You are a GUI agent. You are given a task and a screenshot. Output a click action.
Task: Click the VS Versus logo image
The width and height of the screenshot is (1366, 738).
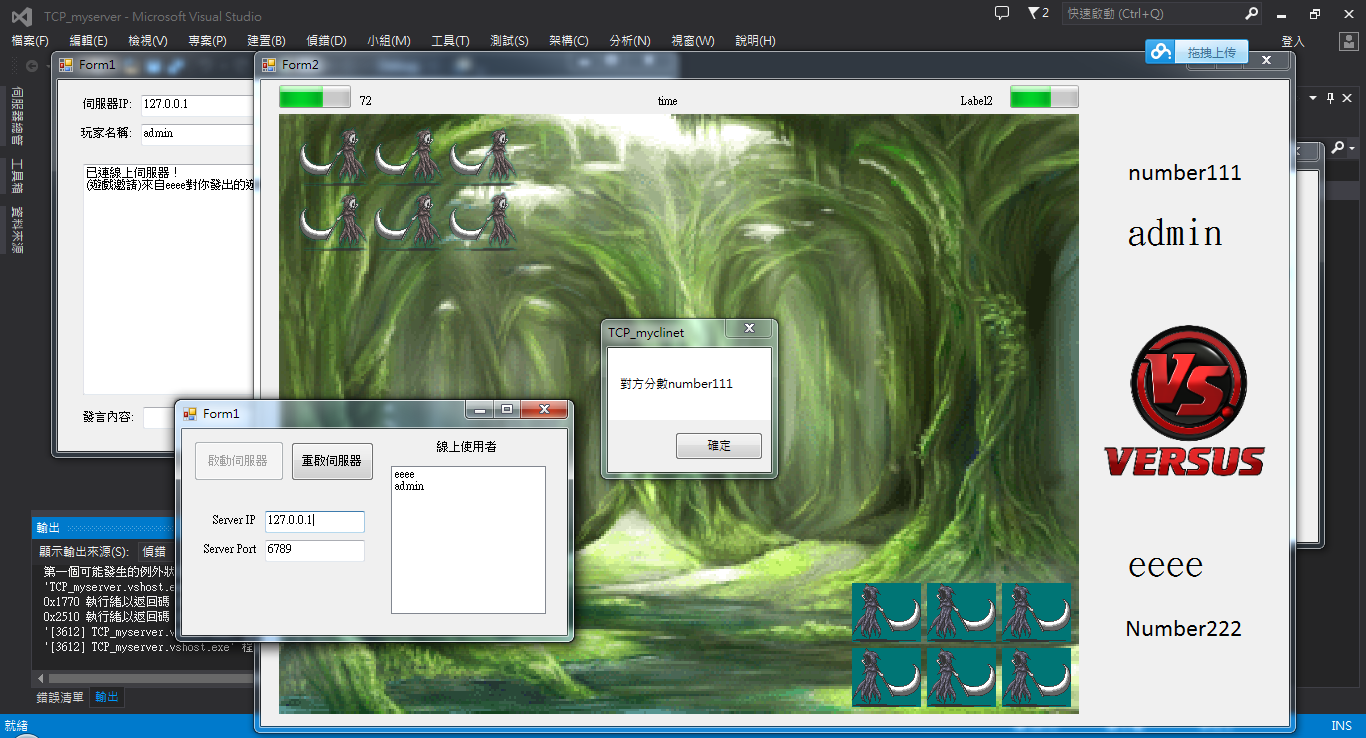coord(1185,402)
